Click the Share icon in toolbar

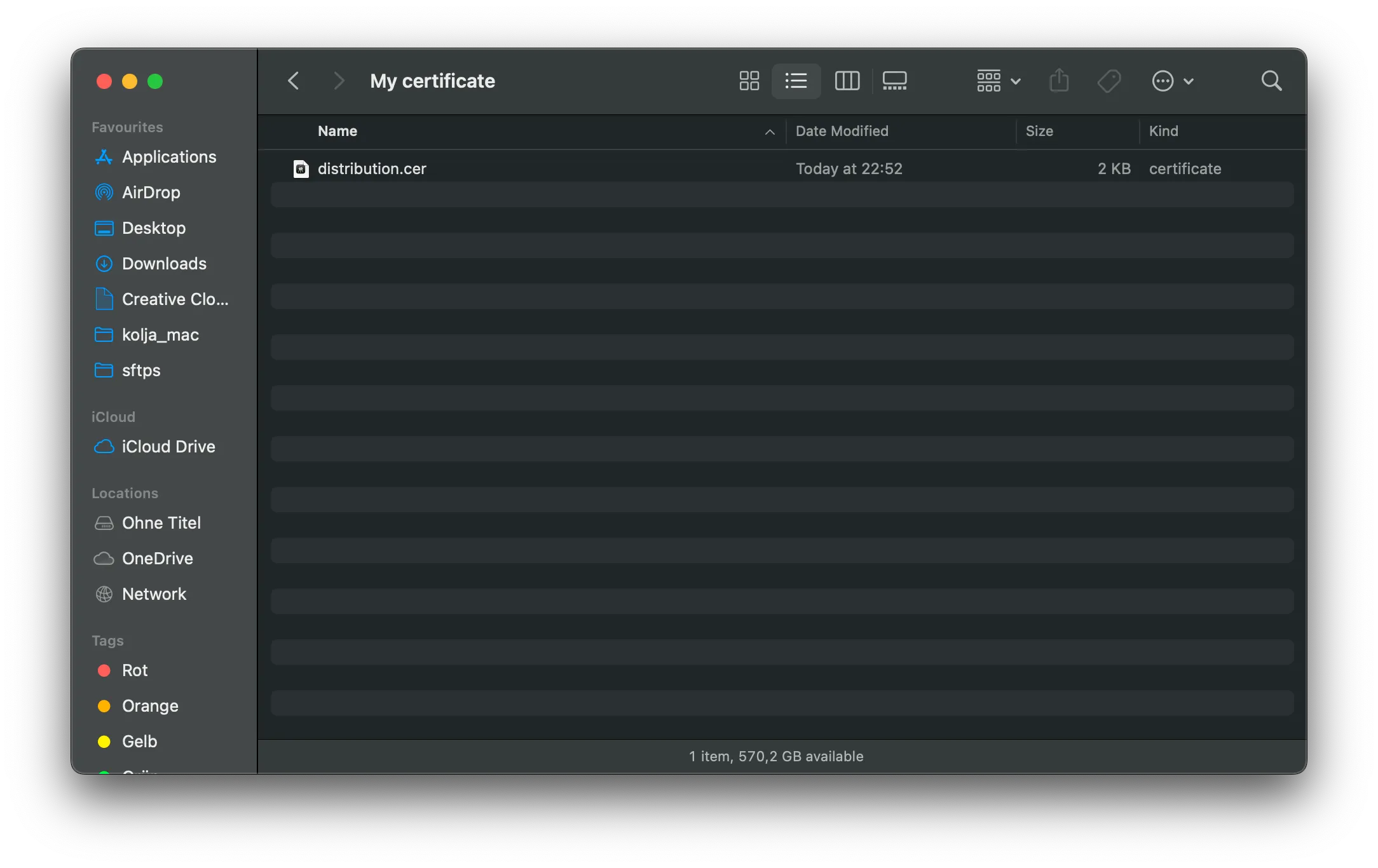(x=1059, y=81)
